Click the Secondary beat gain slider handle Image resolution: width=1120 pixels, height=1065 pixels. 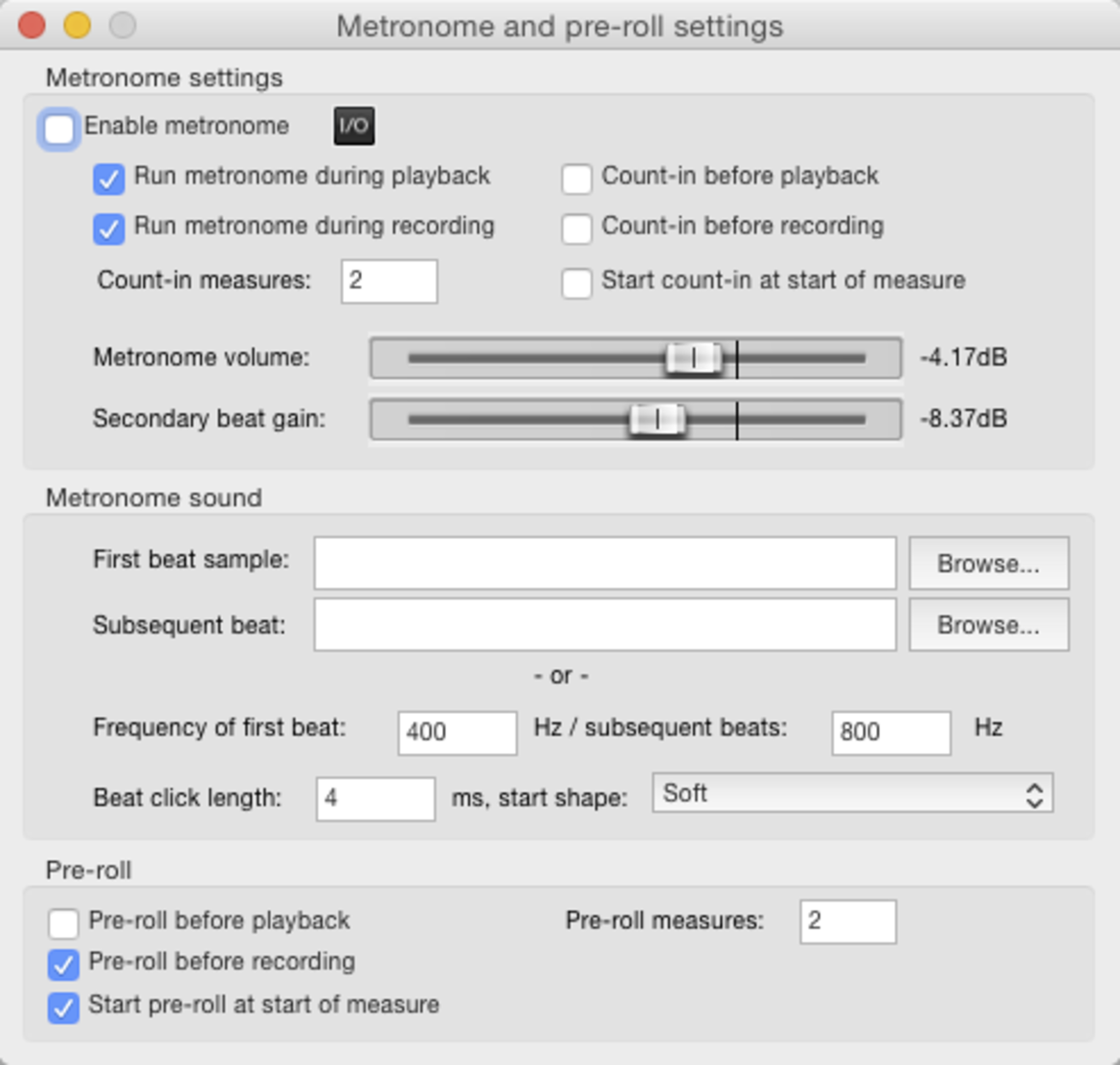pos(657,419)
